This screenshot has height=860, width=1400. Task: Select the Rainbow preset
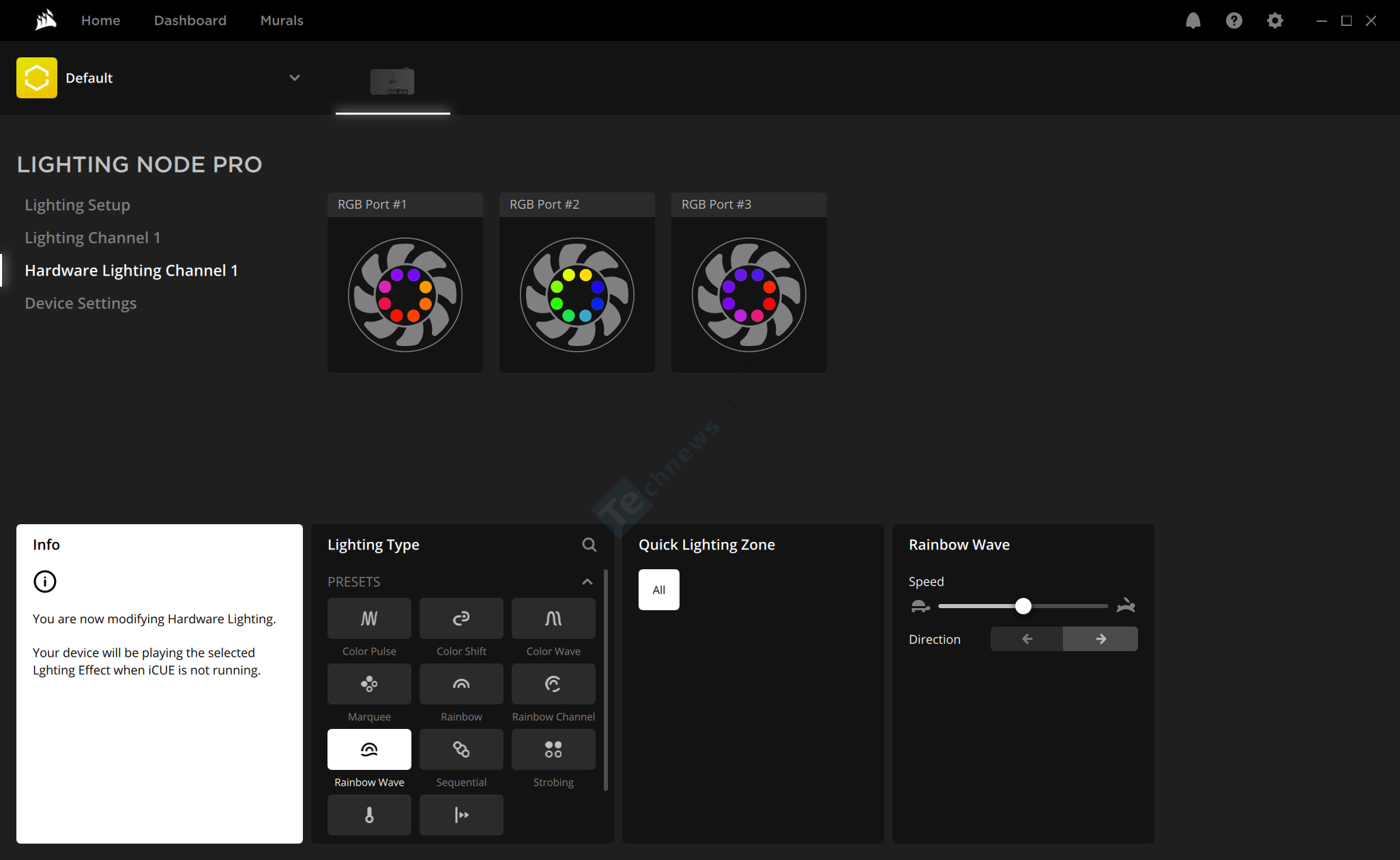[x=461, y=684]
